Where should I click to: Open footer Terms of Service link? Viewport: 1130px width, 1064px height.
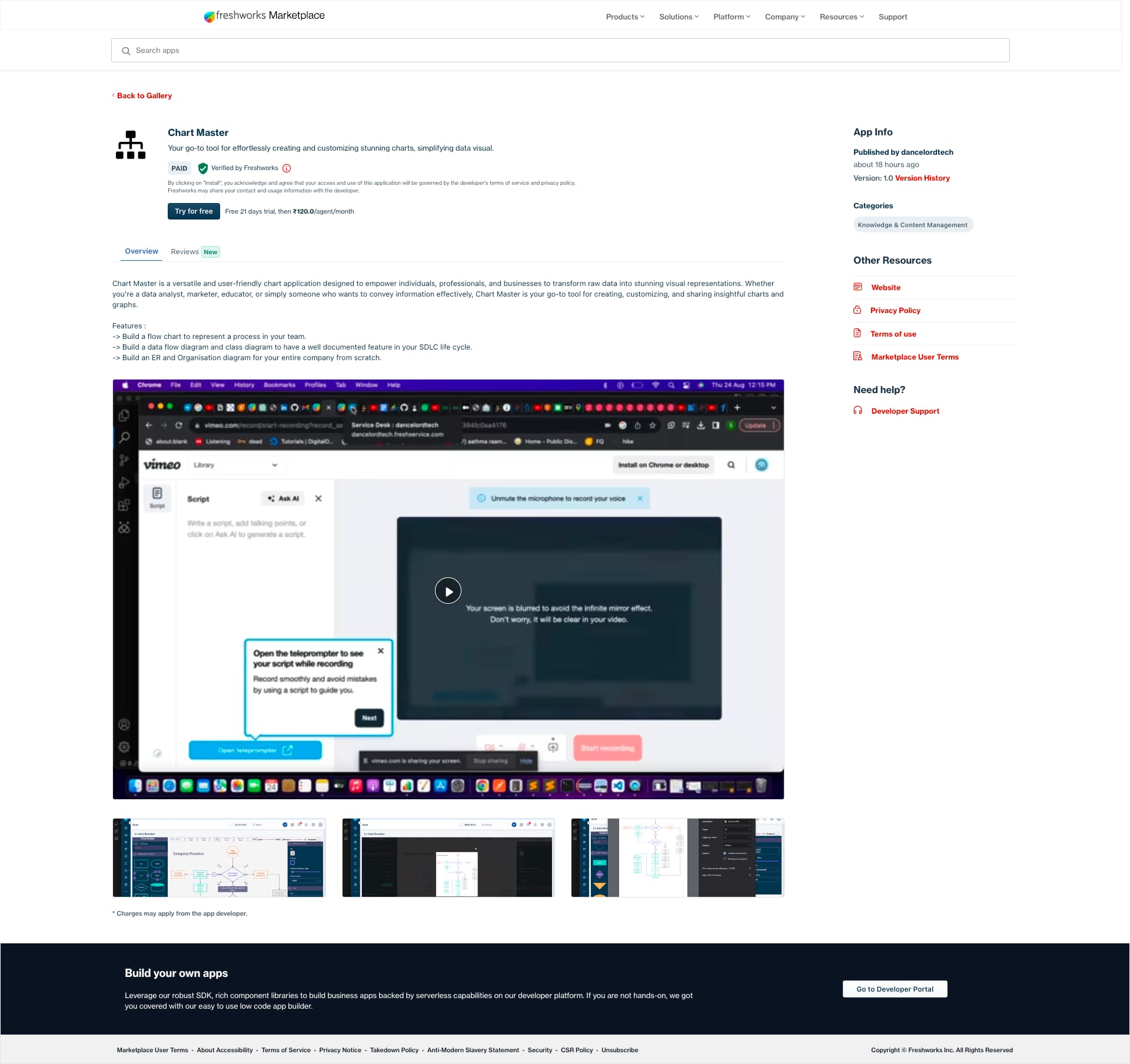pyautogui.click(x=286, y=1050)
